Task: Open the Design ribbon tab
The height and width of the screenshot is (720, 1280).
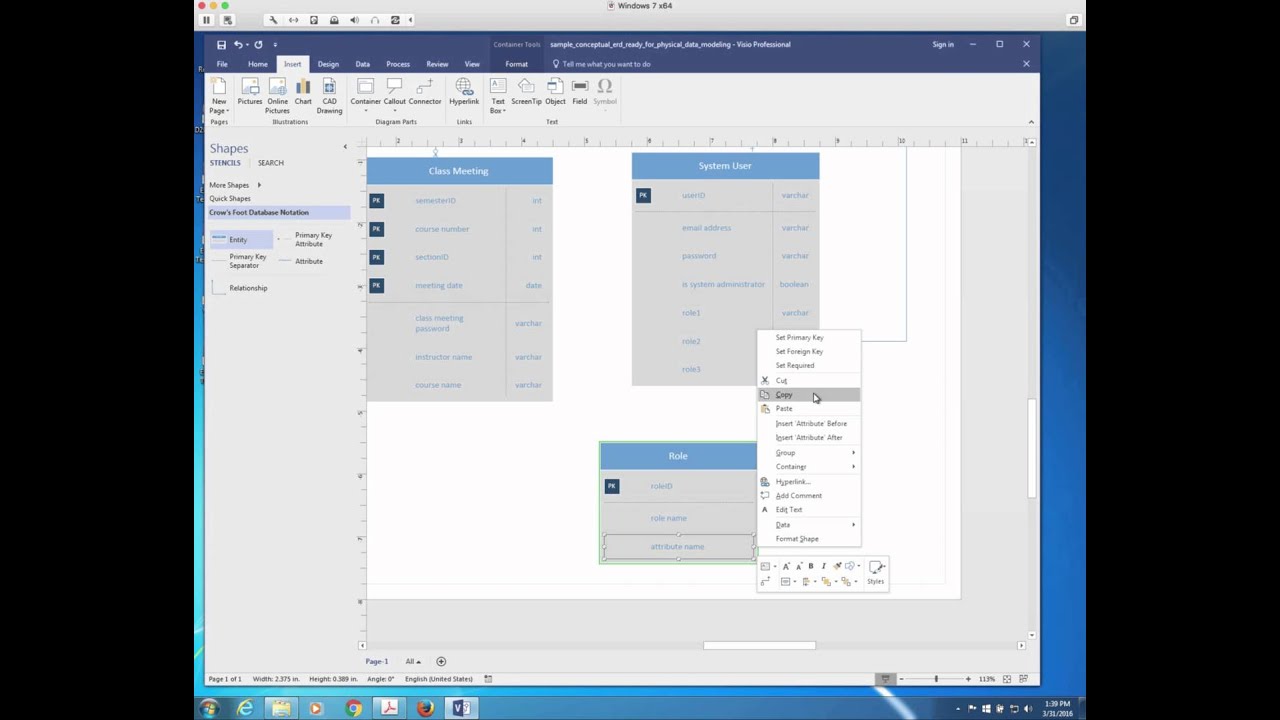Action: tap(328, 64)
